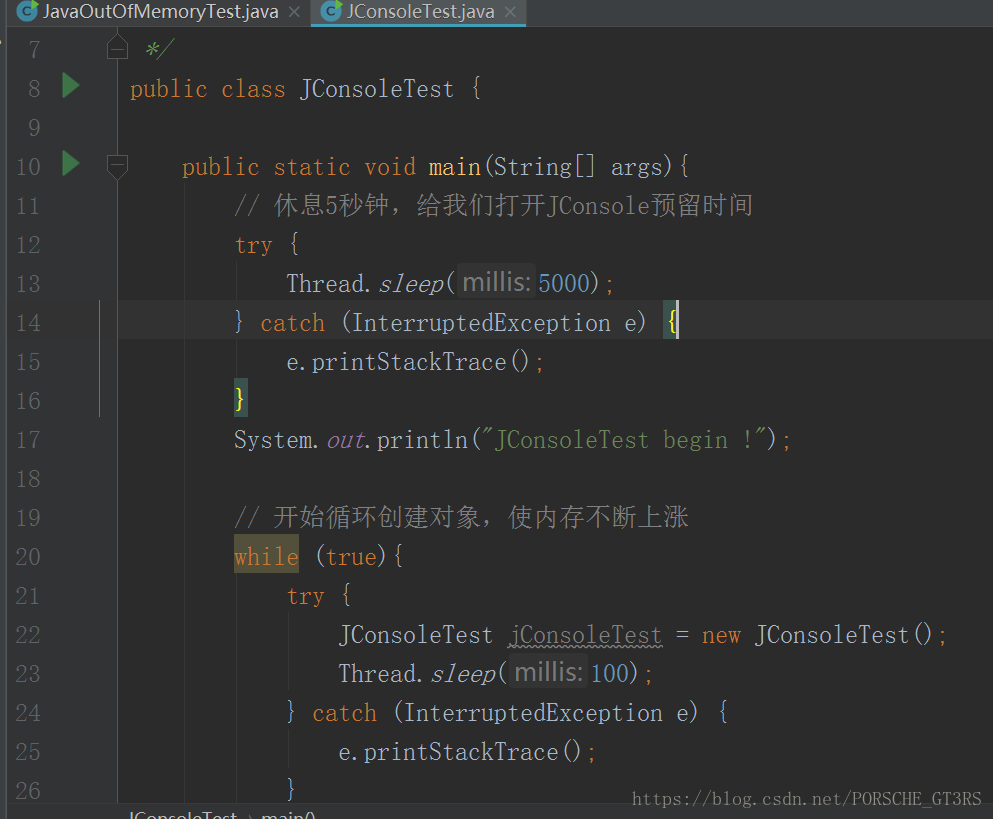993x819 pixels.
Task: Click the out field on line 17
Action: [346, 440]
